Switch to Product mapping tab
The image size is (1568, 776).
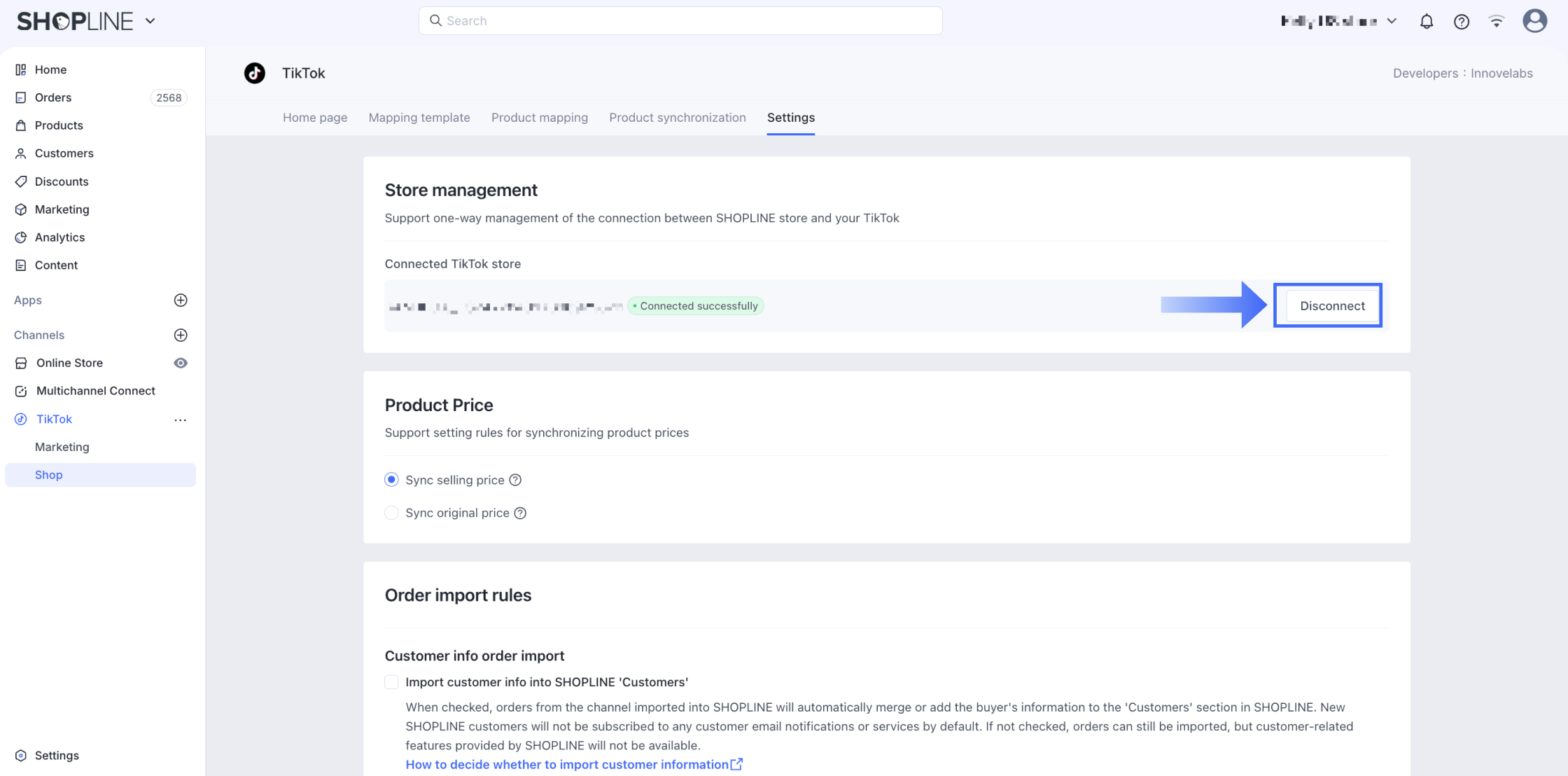tap(539, 118)
